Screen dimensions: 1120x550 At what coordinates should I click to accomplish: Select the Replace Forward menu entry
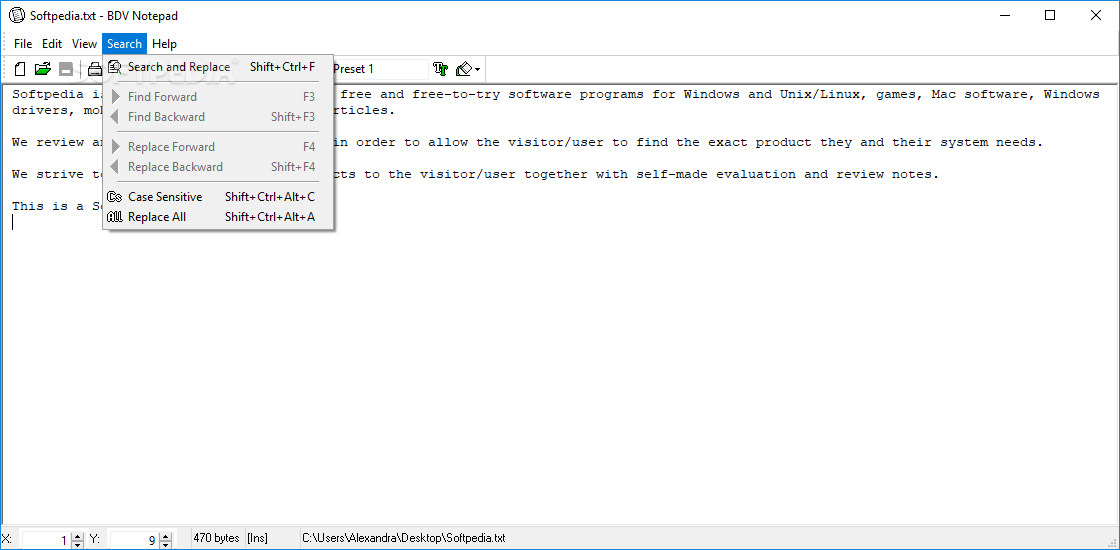[x=218, y=146]
